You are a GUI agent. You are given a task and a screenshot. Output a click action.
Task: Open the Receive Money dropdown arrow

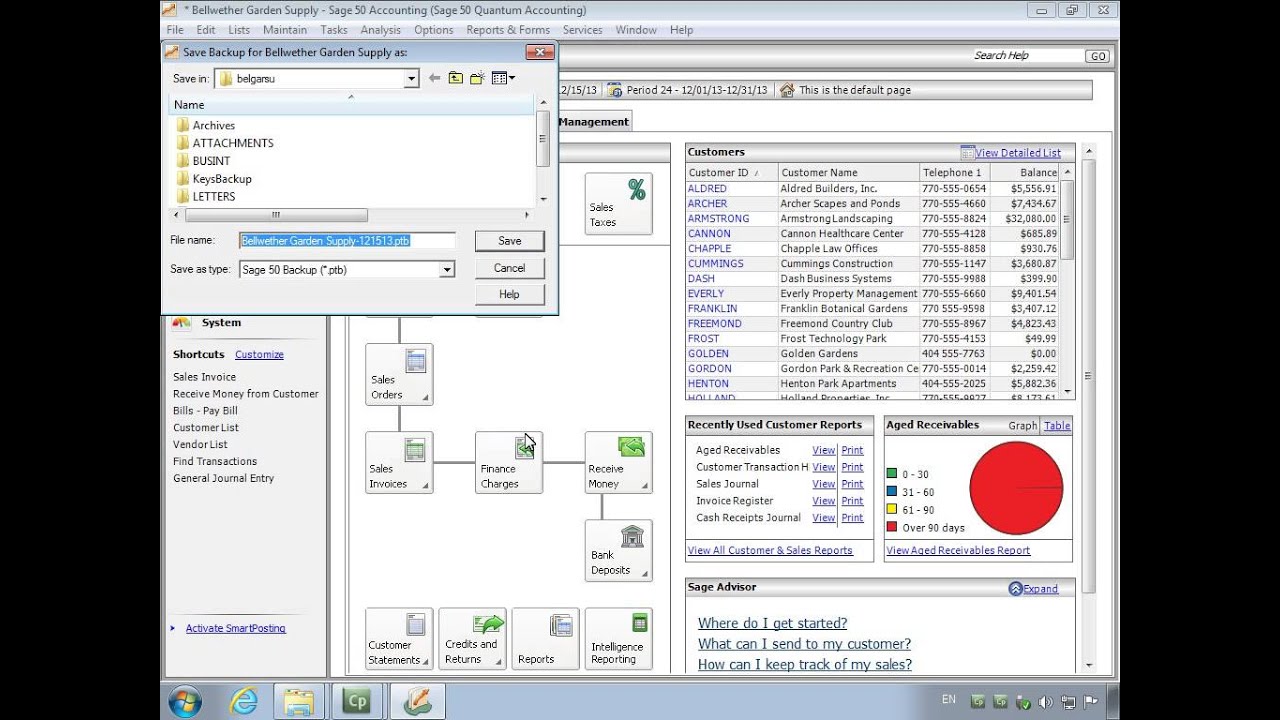tap(644, 486)
